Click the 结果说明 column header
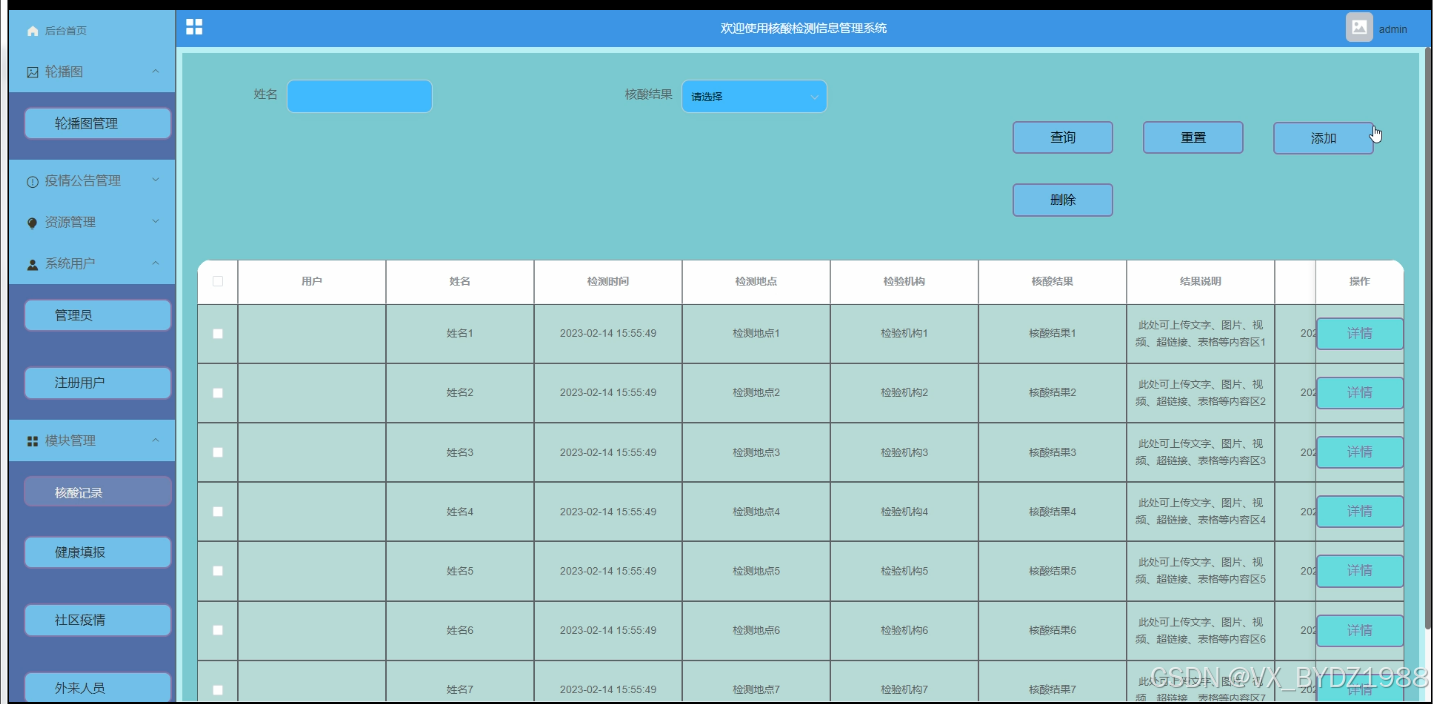 (1200, 282)
